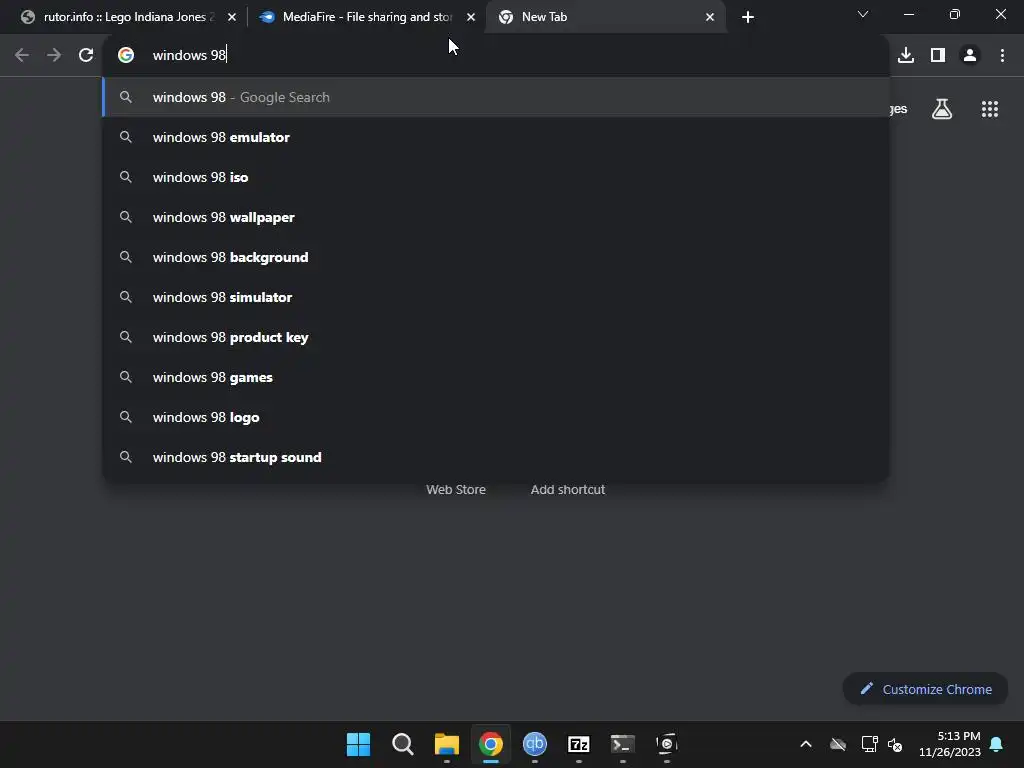Open the Web Store shortcut
Screen dimensions: 1024x768
tap(456, 489)
